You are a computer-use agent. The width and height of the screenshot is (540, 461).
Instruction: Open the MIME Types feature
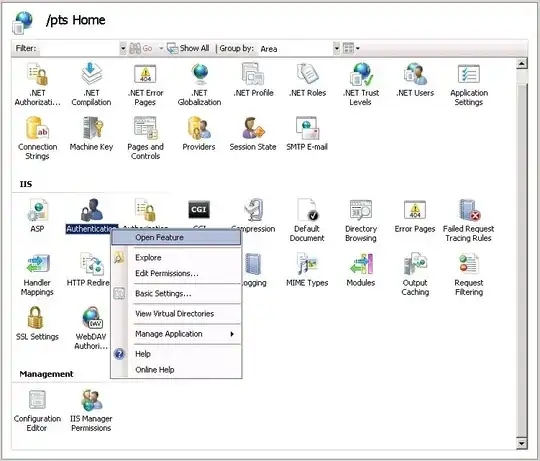click(x=307, y=270)
